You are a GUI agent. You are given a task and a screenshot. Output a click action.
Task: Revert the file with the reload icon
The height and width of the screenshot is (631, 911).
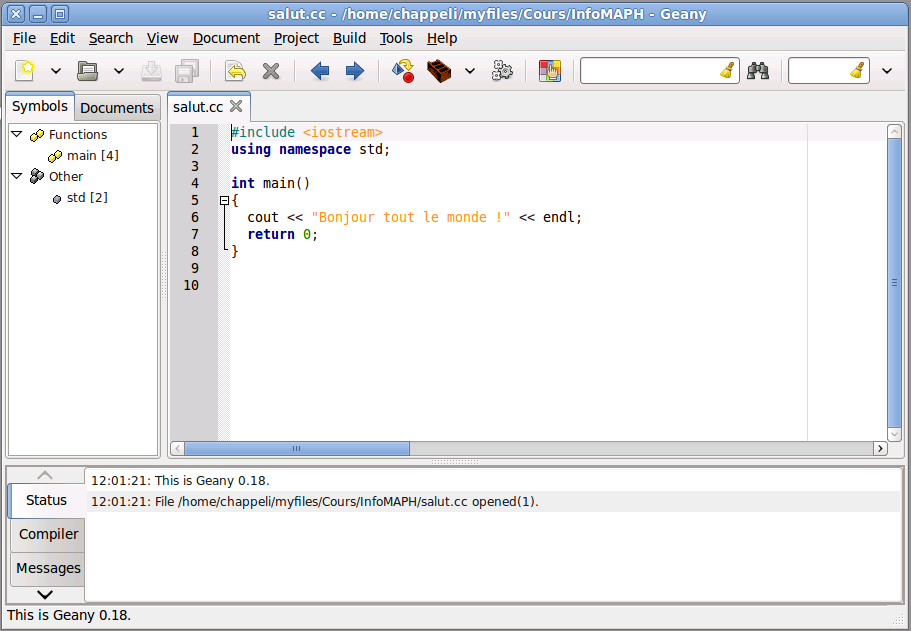point(235,71)
